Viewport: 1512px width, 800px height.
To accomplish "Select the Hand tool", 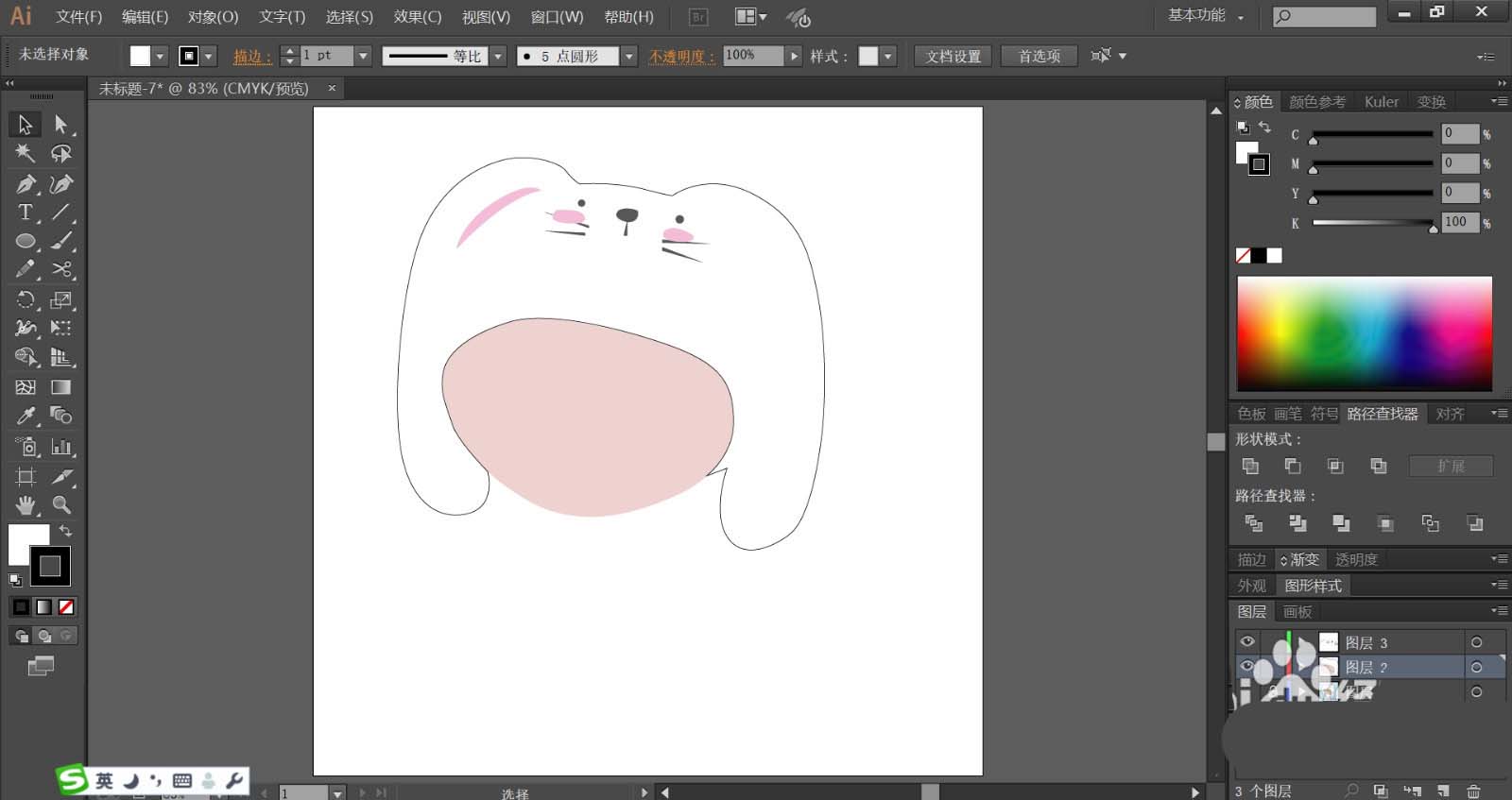I will 26,504.
